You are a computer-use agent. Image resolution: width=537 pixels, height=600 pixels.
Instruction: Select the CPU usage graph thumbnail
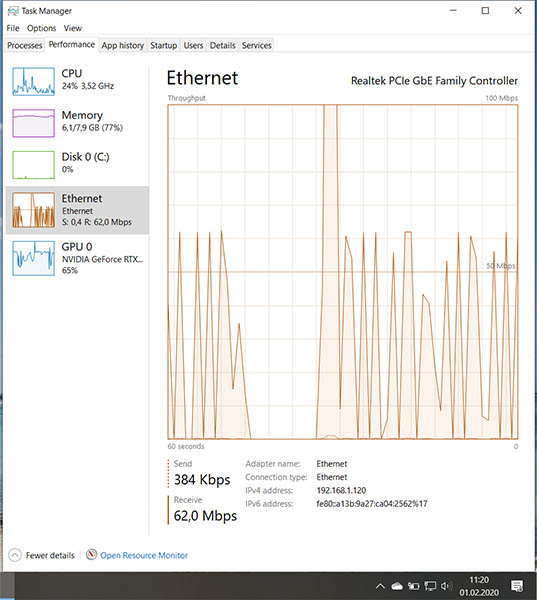coord(33,82)
